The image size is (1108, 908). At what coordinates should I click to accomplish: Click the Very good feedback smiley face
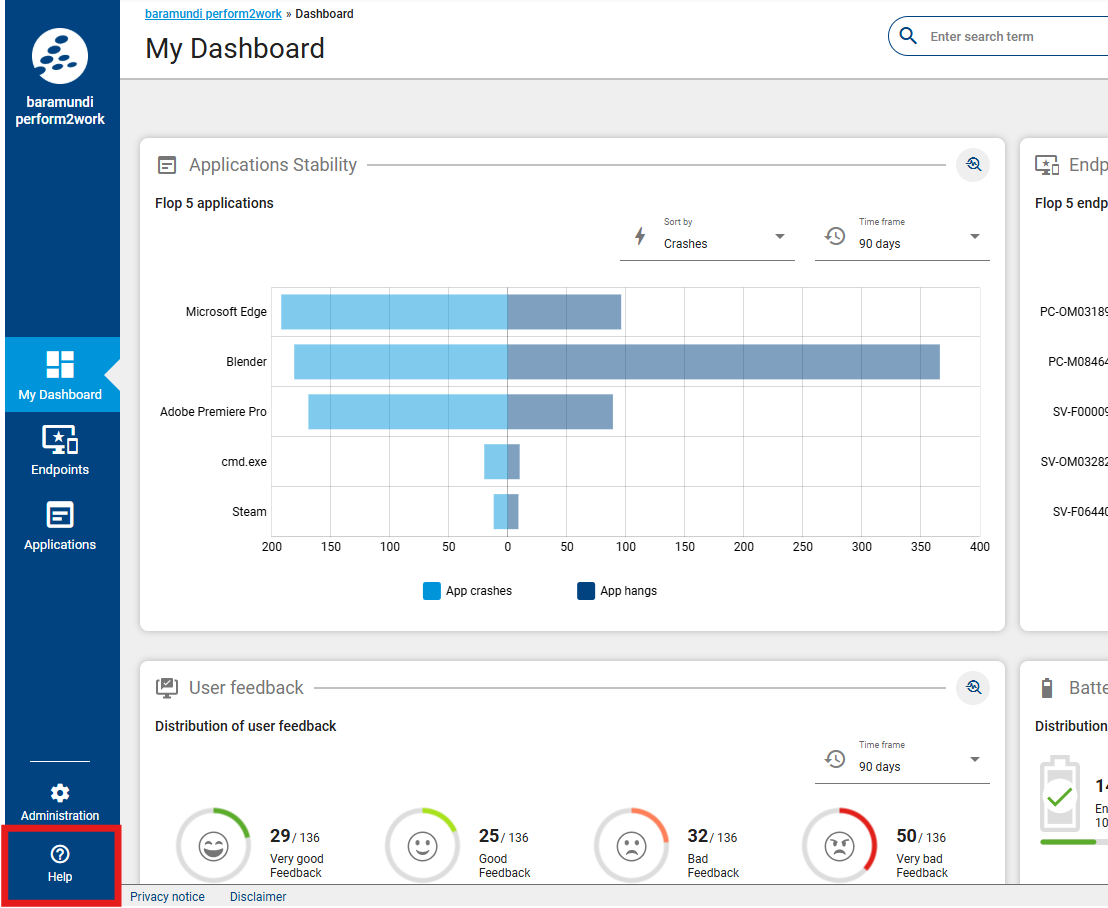tap(213, 846)
